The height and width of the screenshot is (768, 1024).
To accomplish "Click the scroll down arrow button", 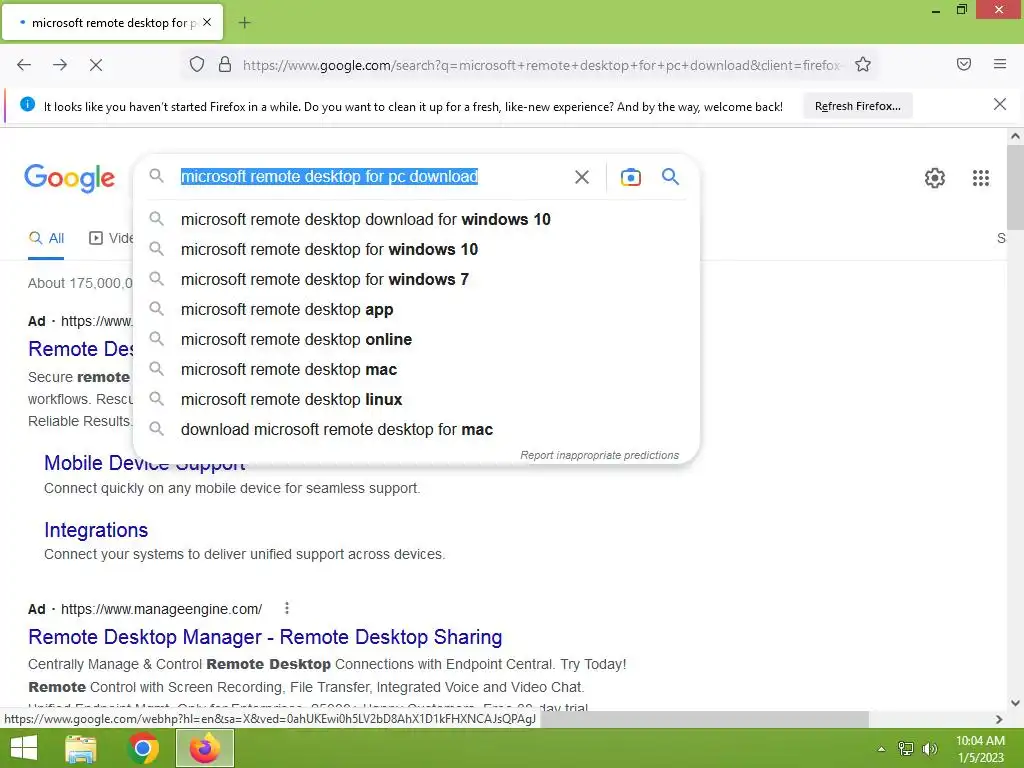I will click(1015, 703).
